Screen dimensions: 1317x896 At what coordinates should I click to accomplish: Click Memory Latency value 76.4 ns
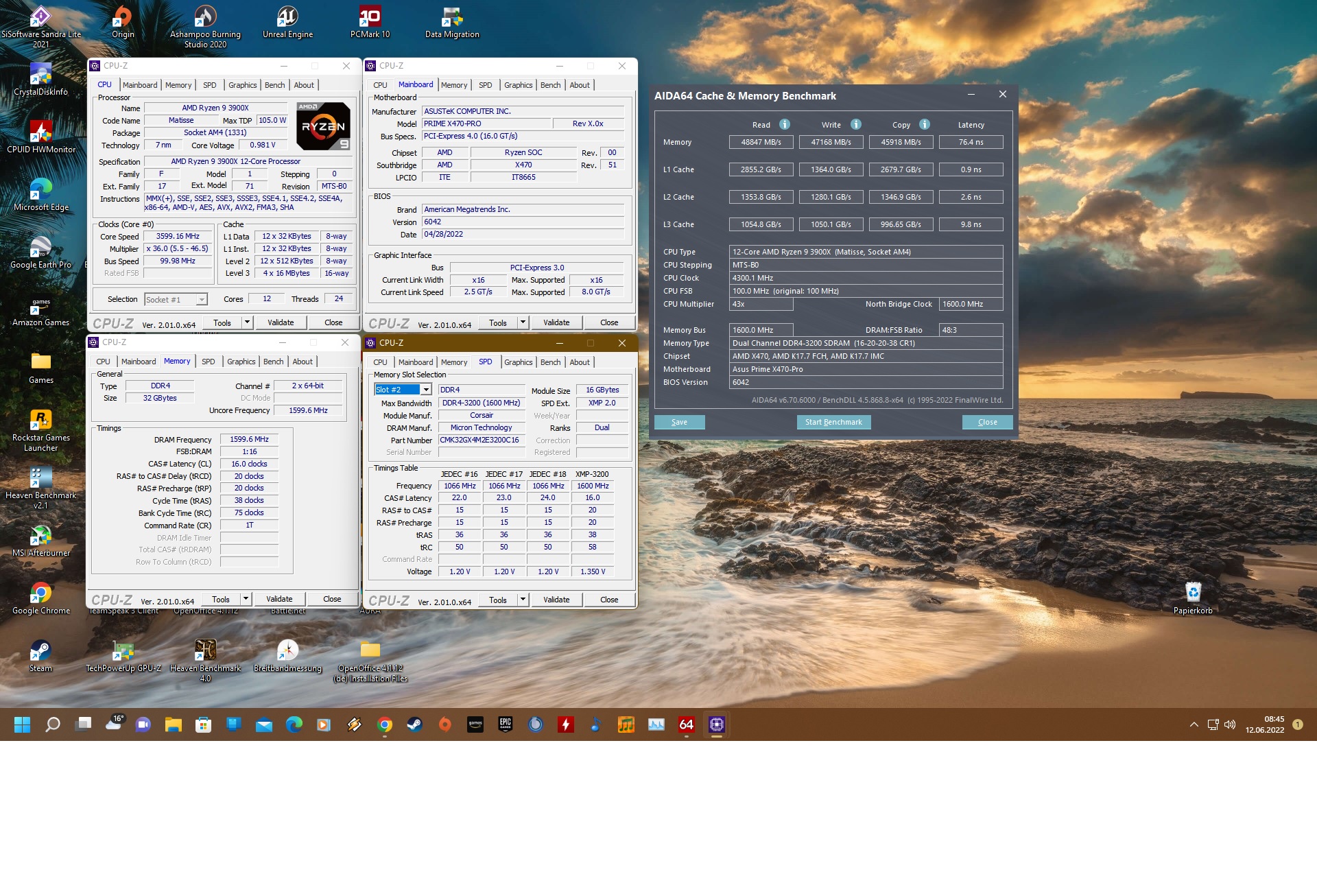[x=971, y=142]
